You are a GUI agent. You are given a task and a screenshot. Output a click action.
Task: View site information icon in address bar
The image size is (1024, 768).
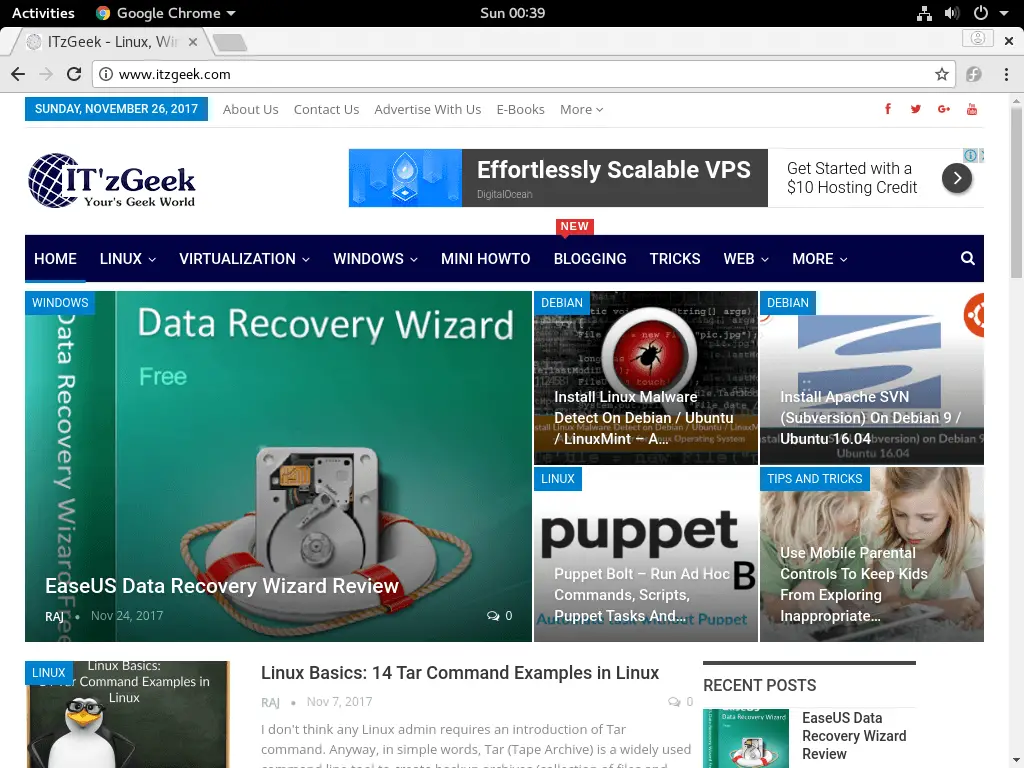pos(105,74)
